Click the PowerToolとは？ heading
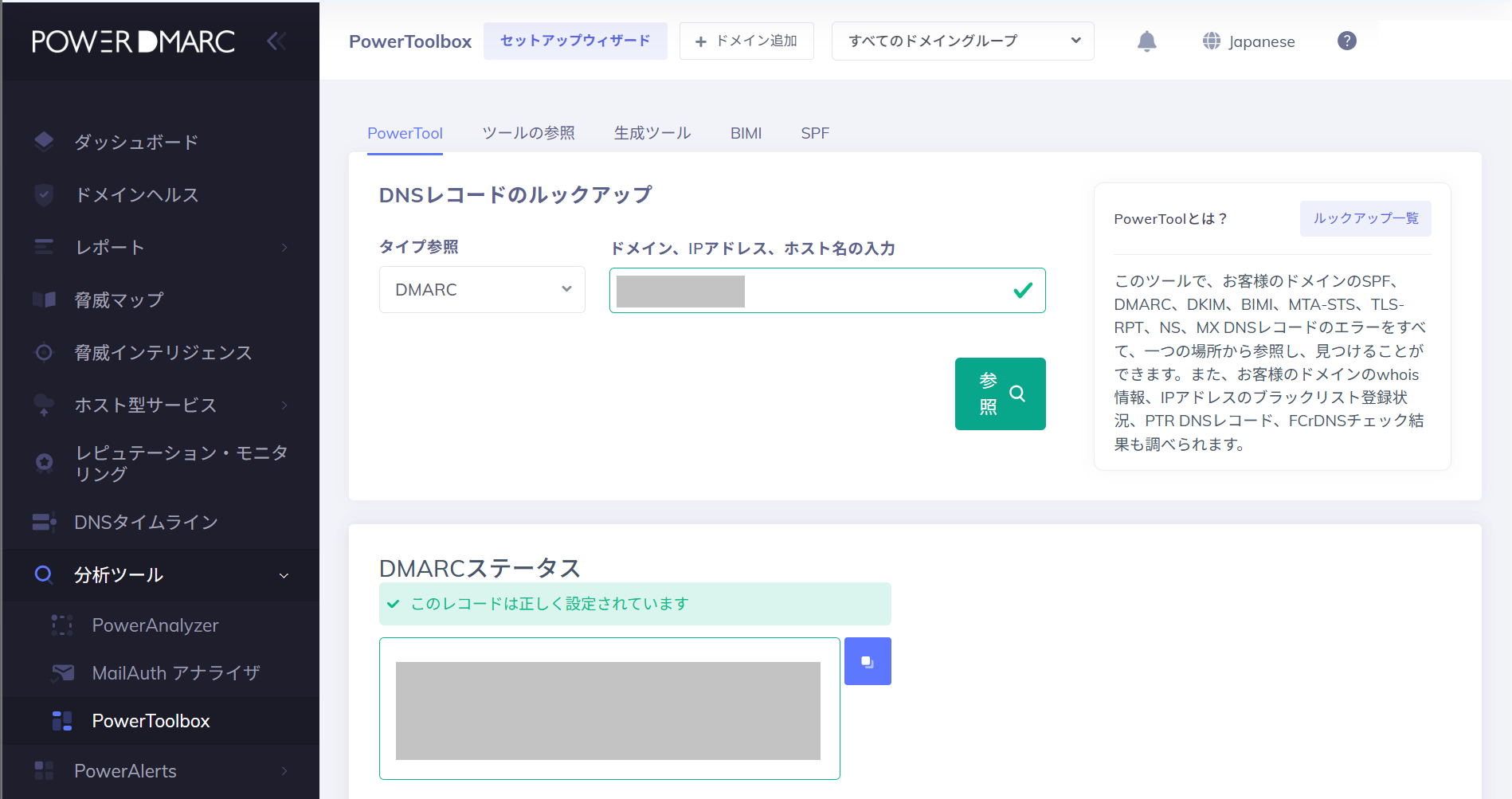This screenshot has height=799, width=1512. (x=1170, y=219)
